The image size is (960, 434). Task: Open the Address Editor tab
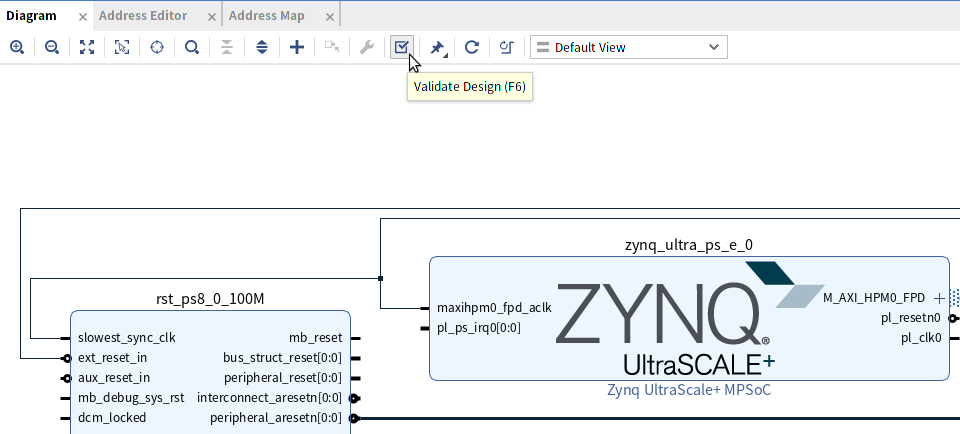click(x=143, y=16)
